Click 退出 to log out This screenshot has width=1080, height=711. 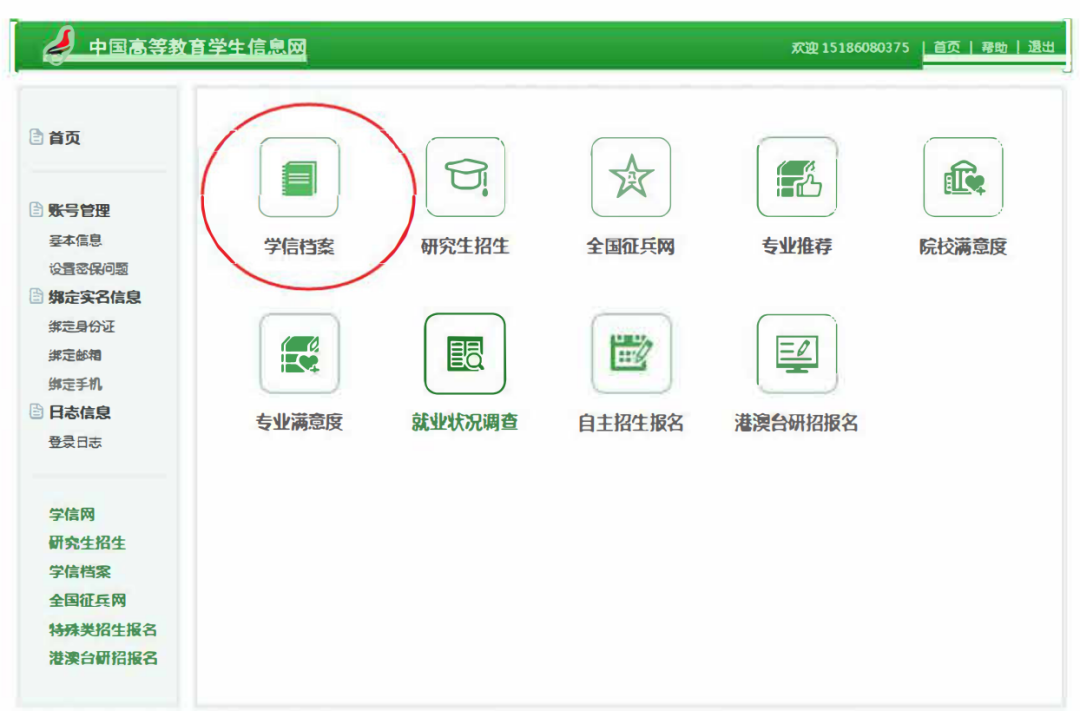click(x=1041, y=47)
